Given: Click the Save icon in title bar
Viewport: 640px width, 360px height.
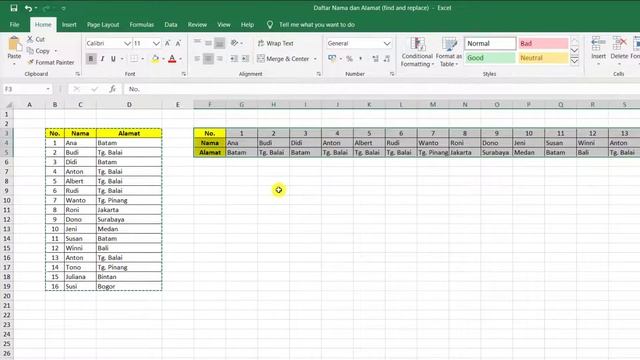Looking at the screenshot, I should click(x=13, y=8).
